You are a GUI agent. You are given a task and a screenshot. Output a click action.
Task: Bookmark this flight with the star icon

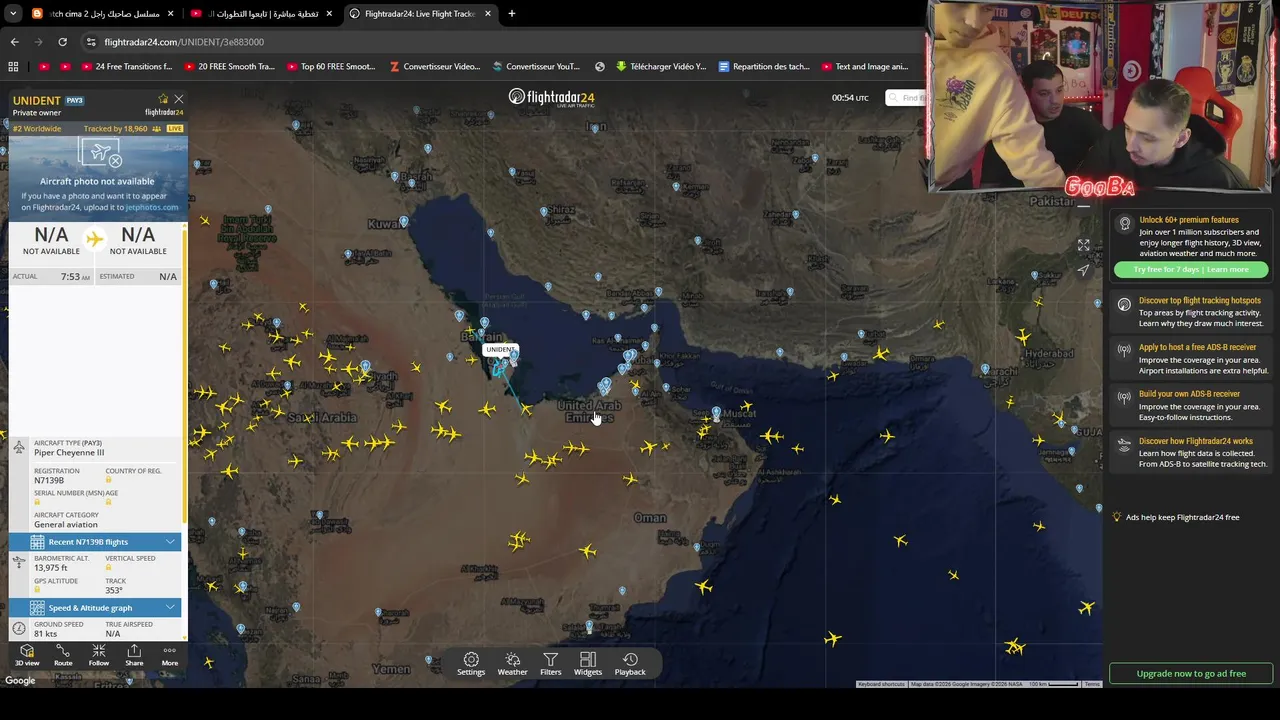click(x=163, y=99)
